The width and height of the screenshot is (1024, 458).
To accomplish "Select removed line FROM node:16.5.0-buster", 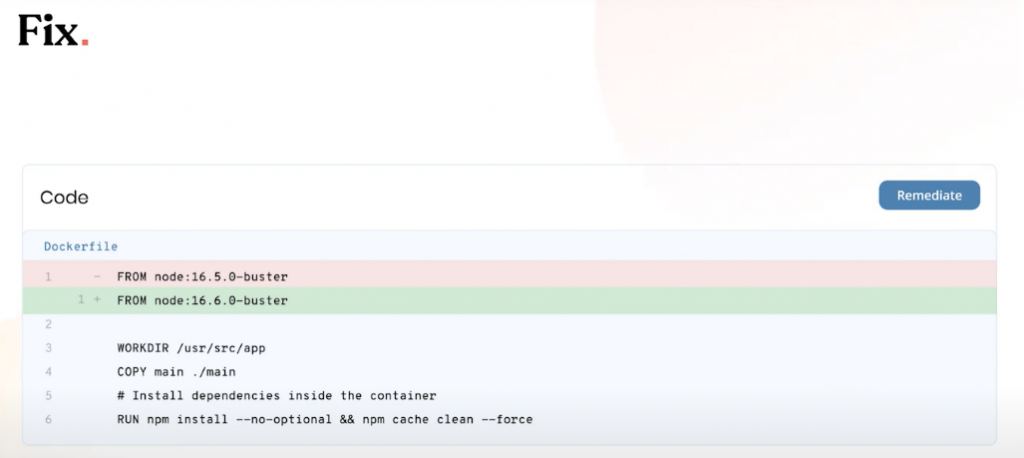I will 509,276.
